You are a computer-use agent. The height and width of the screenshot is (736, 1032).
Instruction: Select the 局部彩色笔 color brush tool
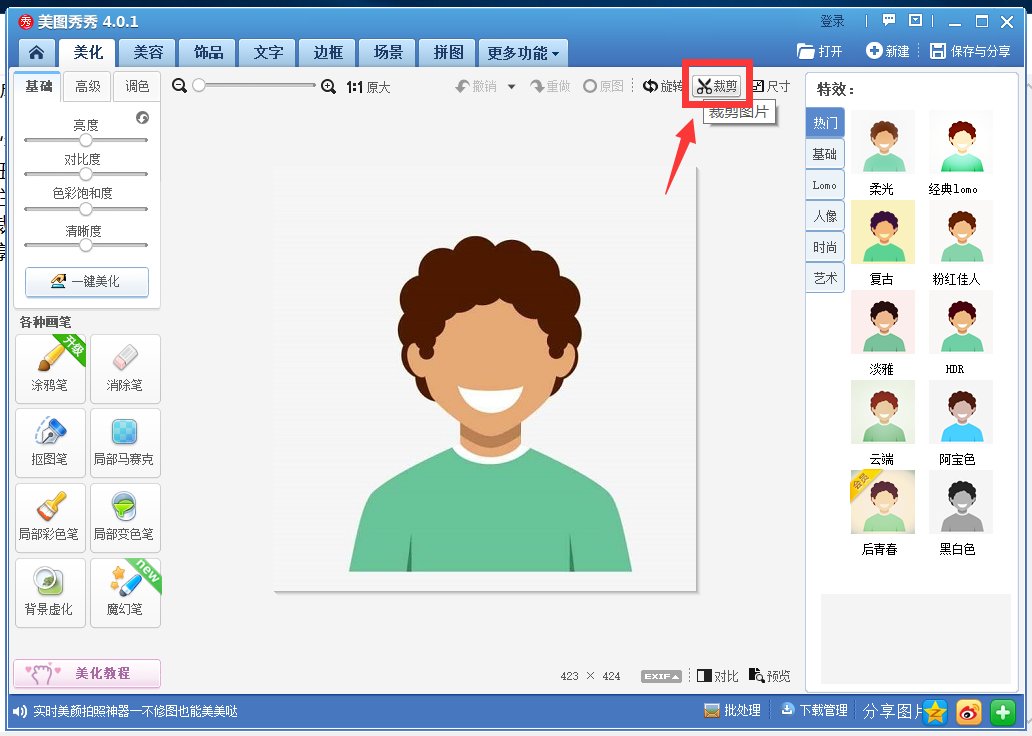tap(50, 518)
